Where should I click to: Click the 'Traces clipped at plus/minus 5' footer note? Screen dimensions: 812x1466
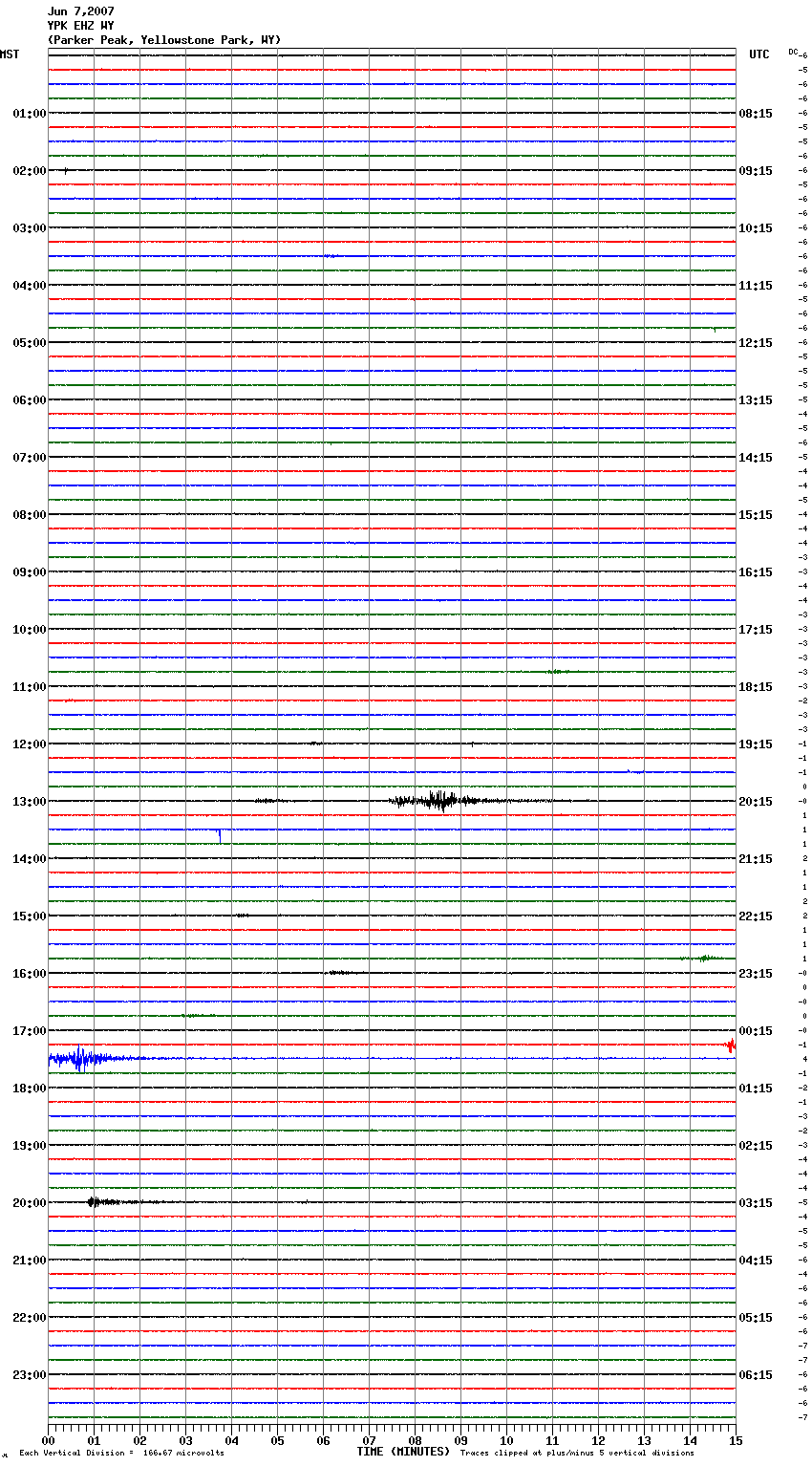coord(577,1454)
